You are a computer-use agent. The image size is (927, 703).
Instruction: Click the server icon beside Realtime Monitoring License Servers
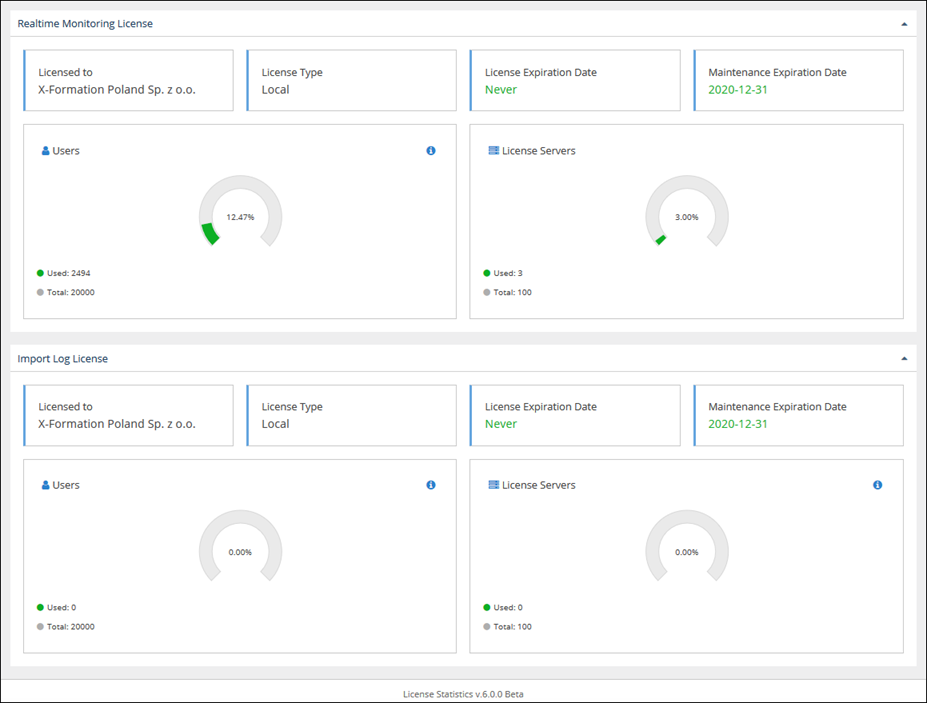tap(494, 150)
